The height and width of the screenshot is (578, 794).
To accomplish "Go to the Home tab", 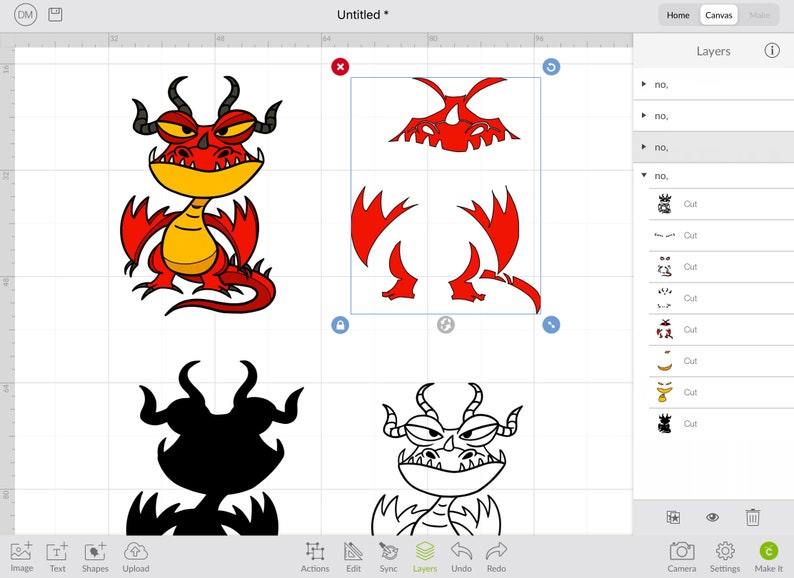I will click(x=678, y=15).
